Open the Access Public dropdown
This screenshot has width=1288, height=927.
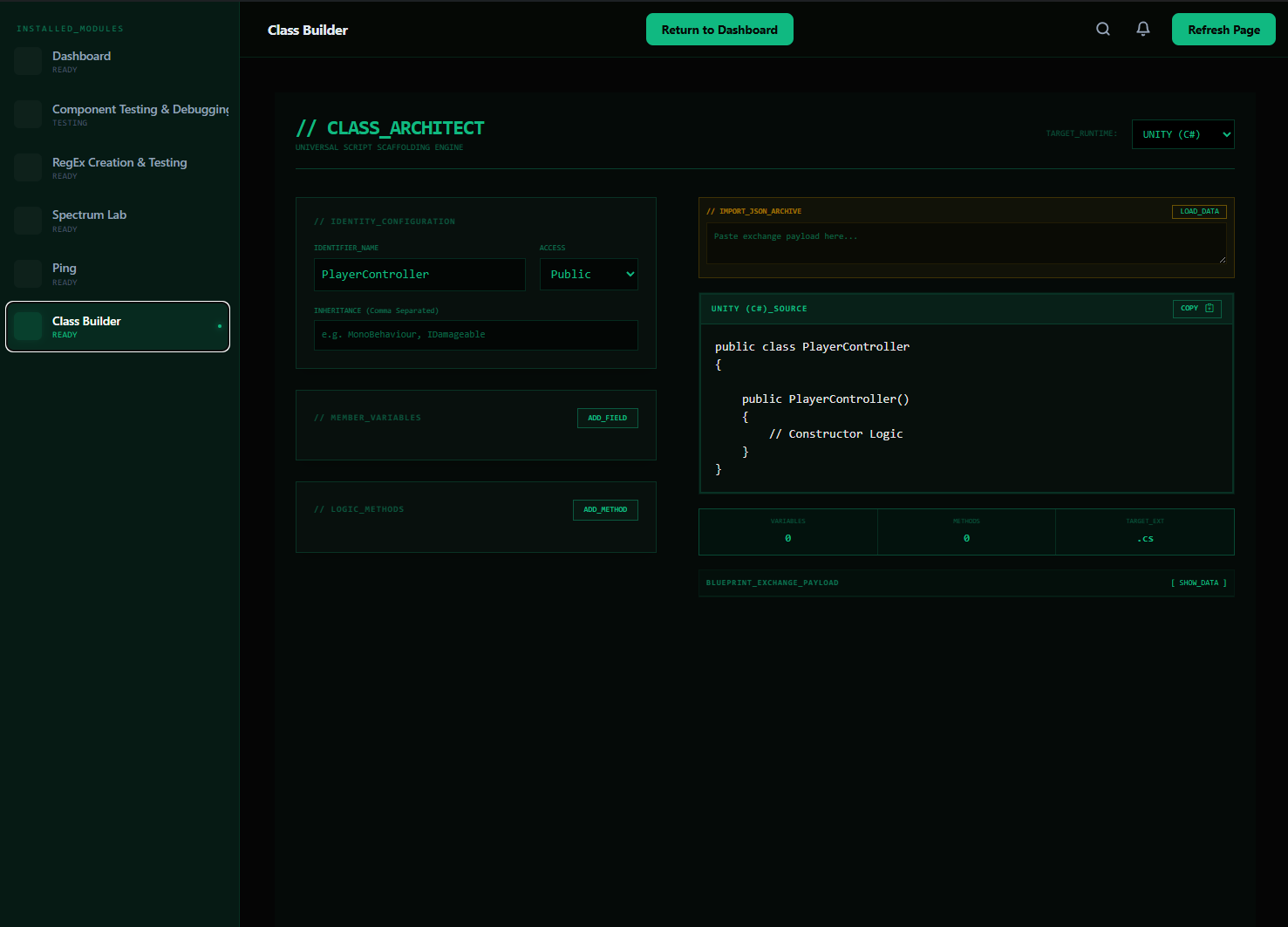(589, 274)
